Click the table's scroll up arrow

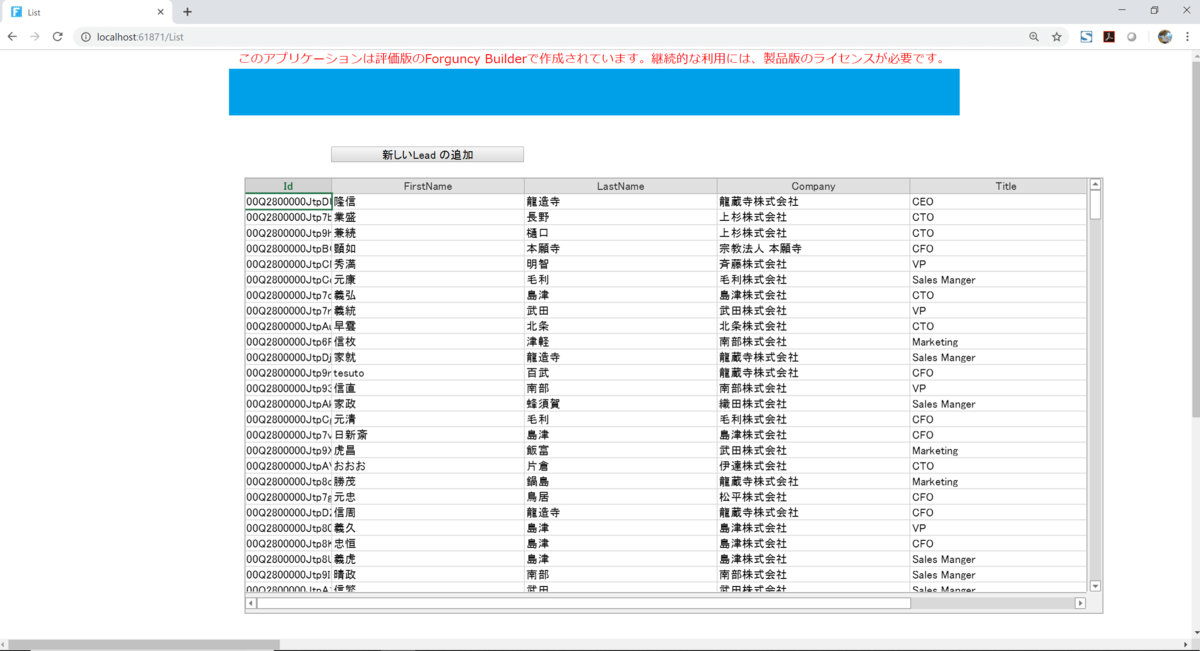[1095, 184]
